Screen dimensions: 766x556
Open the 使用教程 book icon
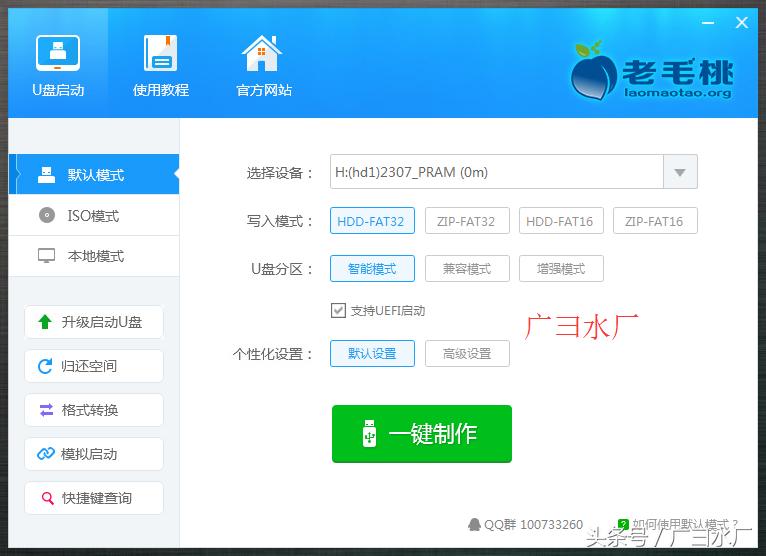pyautogui.click(x=161, y=53)
